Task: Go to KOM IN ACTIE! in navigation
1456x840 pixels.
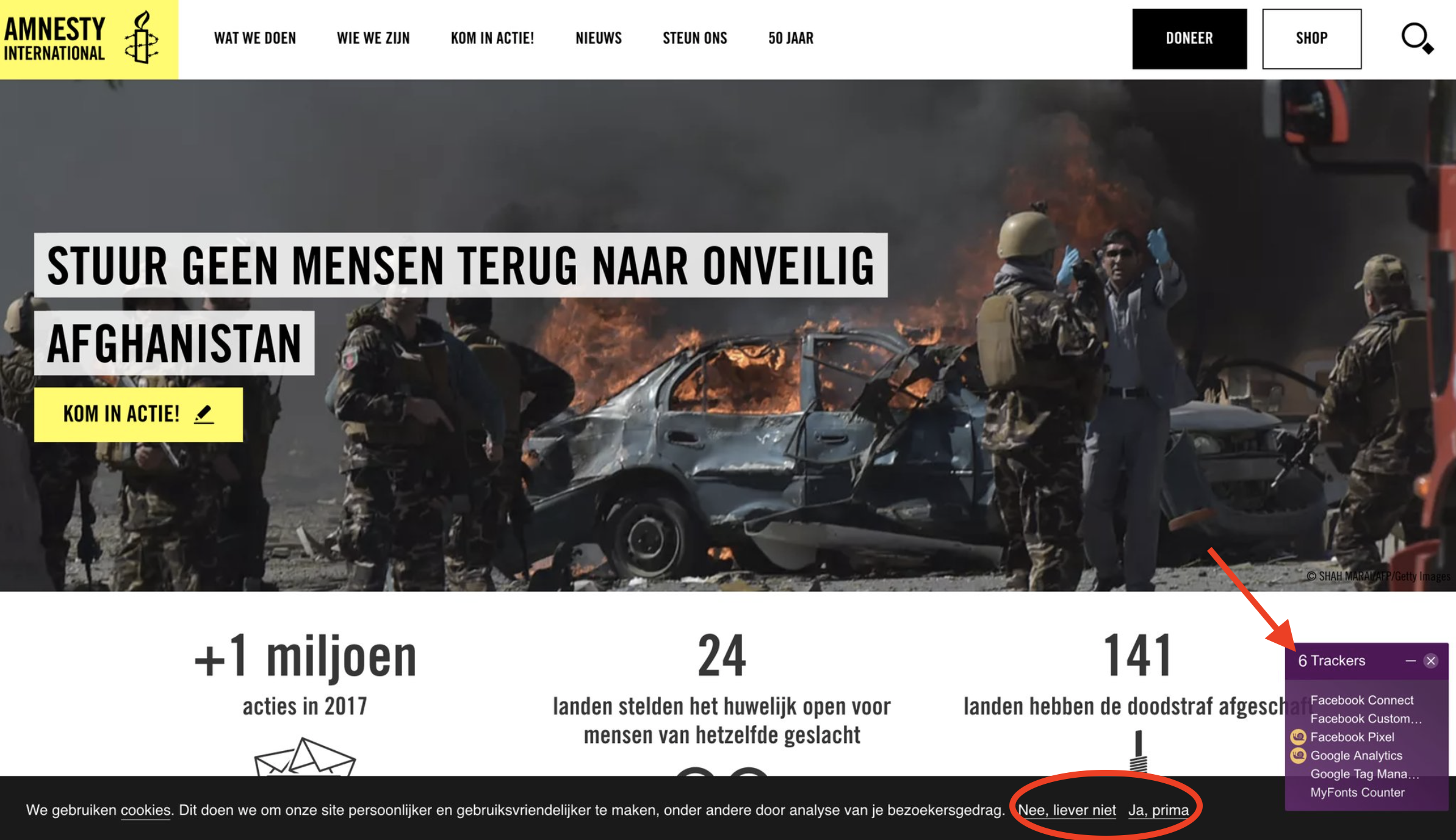Action: point(492,38)
